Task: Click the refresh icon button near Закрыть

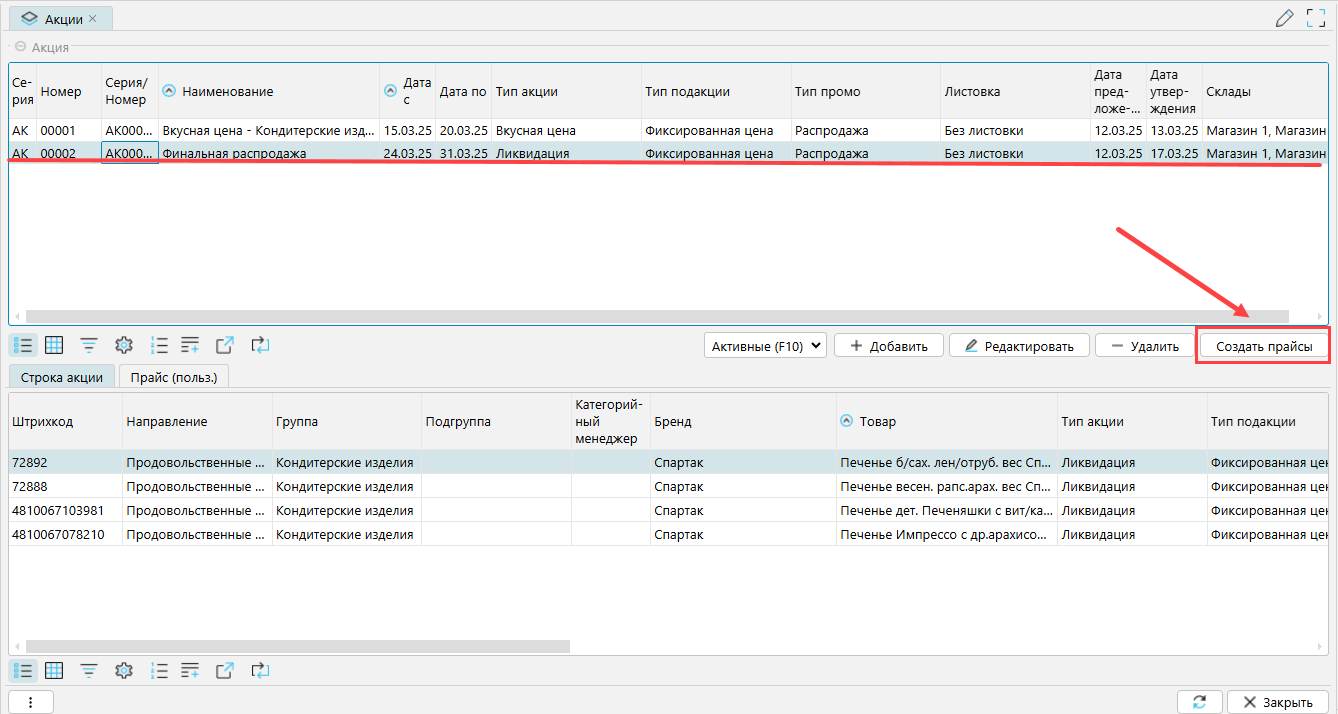Action: coord(1199,701)
